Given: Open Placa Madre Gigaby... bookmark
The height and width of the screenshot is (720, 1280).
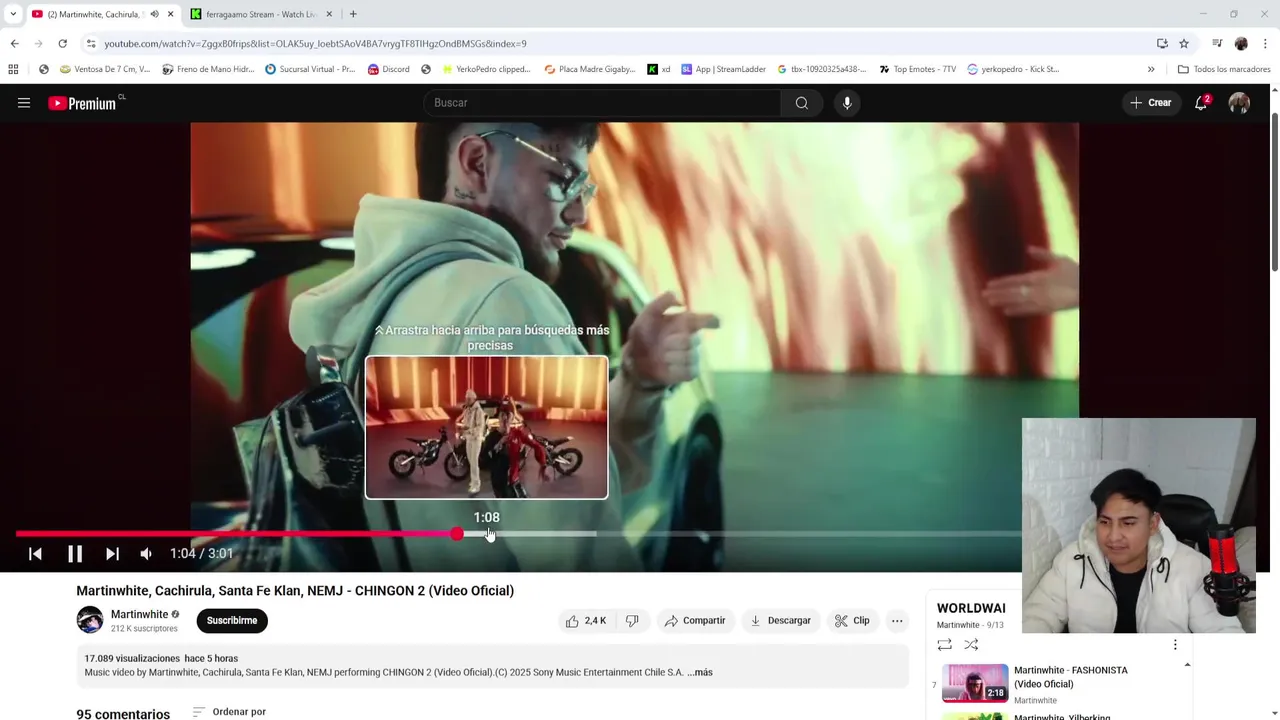Looking at the screenshot, I should point(590,69).
